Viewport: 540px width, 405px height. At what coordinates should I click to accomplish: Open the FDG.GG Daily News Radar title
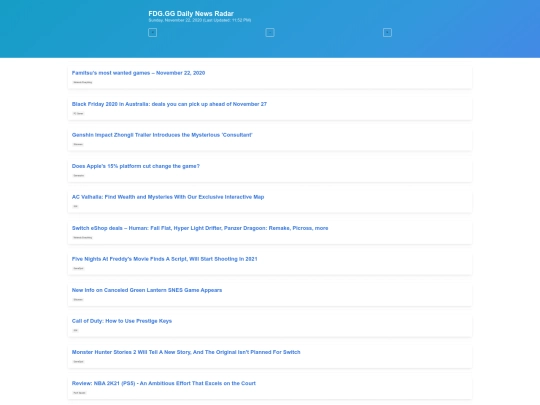point(191,13)
